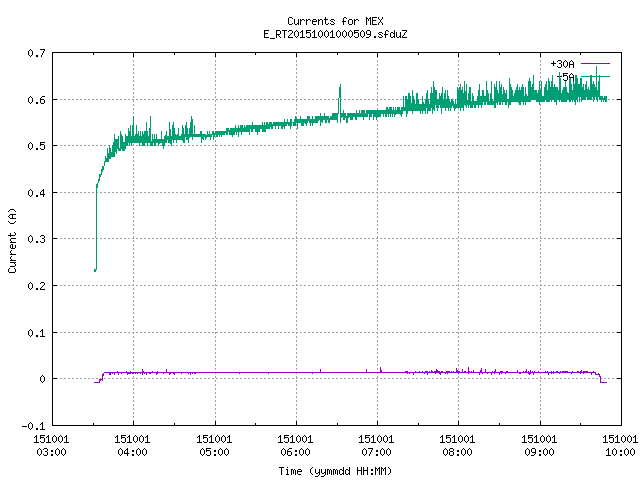Click the y-axis tick value 0.3

(x=36, y=239)
